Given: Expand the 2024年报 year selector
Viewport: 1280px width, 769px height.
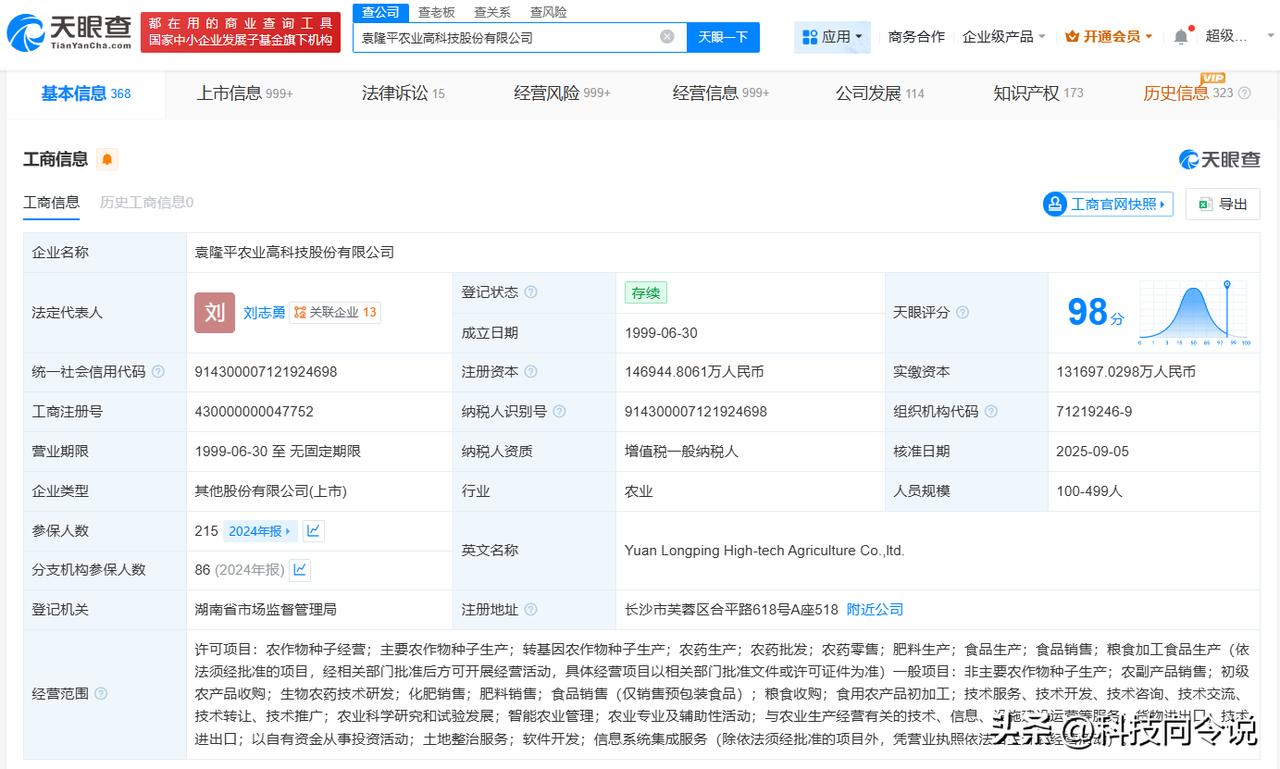Looking at the screenshot, I should [x=260, y=531].
